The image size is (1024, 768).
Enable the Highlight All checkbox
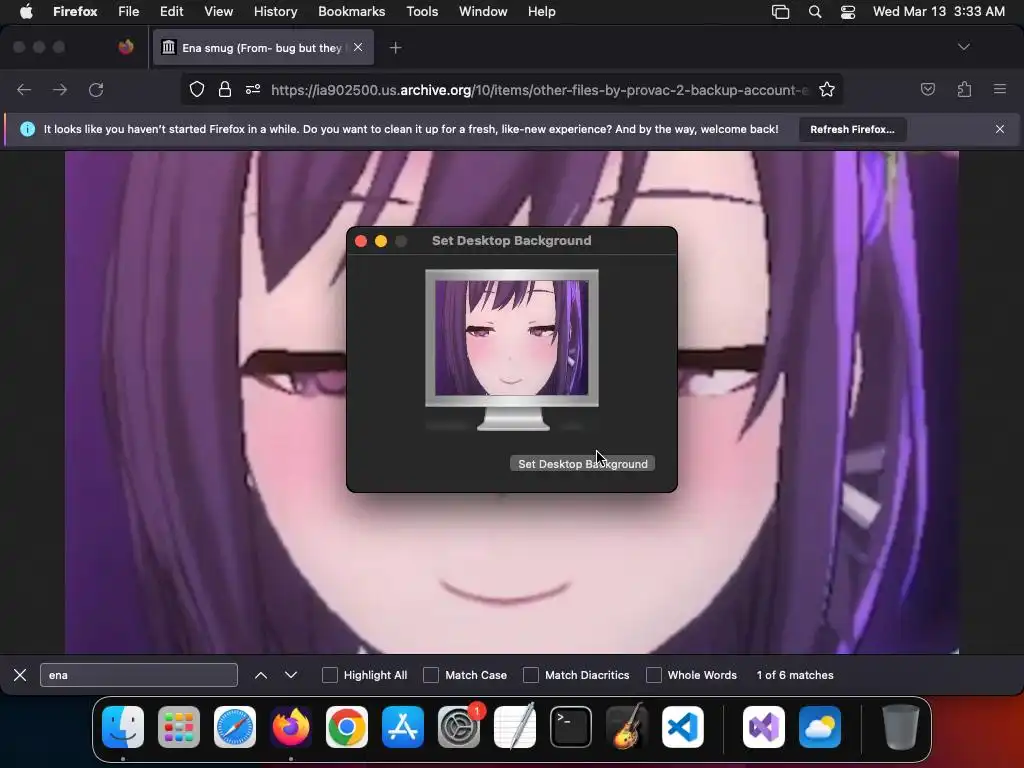(x=330, y=675)
